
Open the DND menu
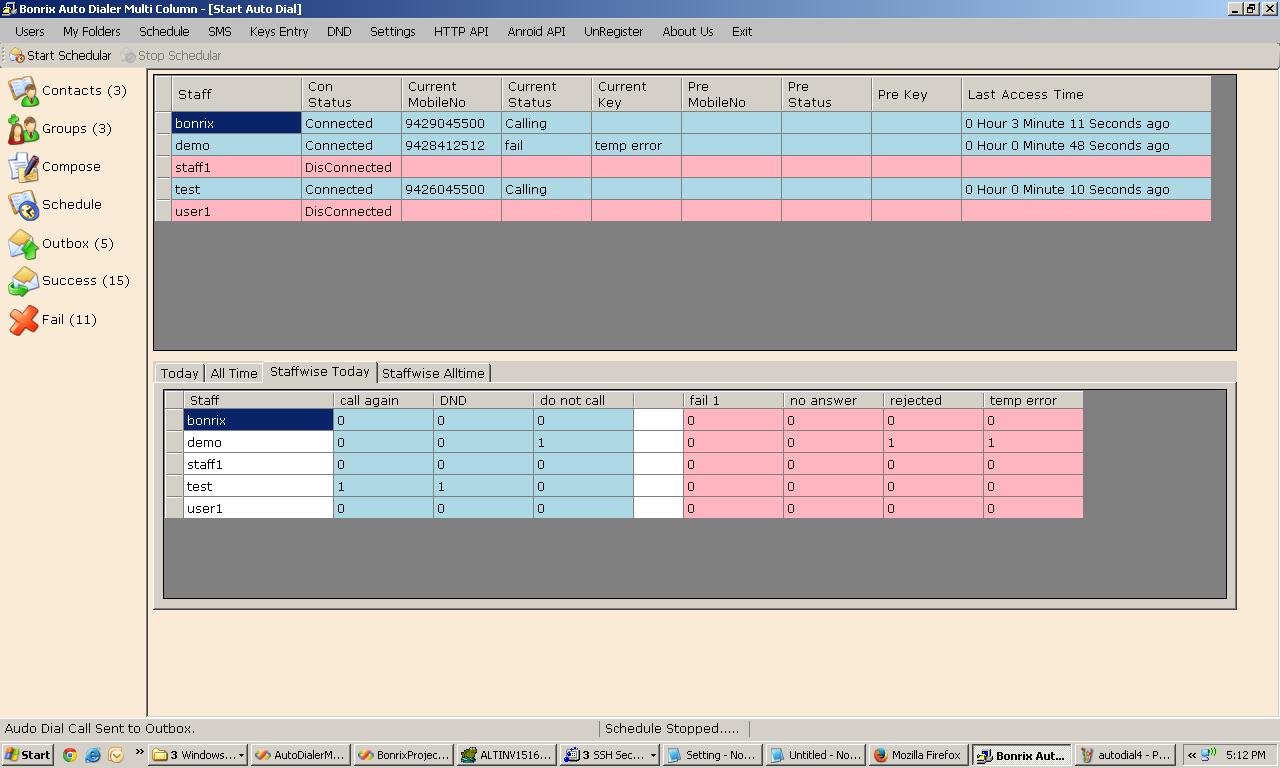click(x=339, y=32)
